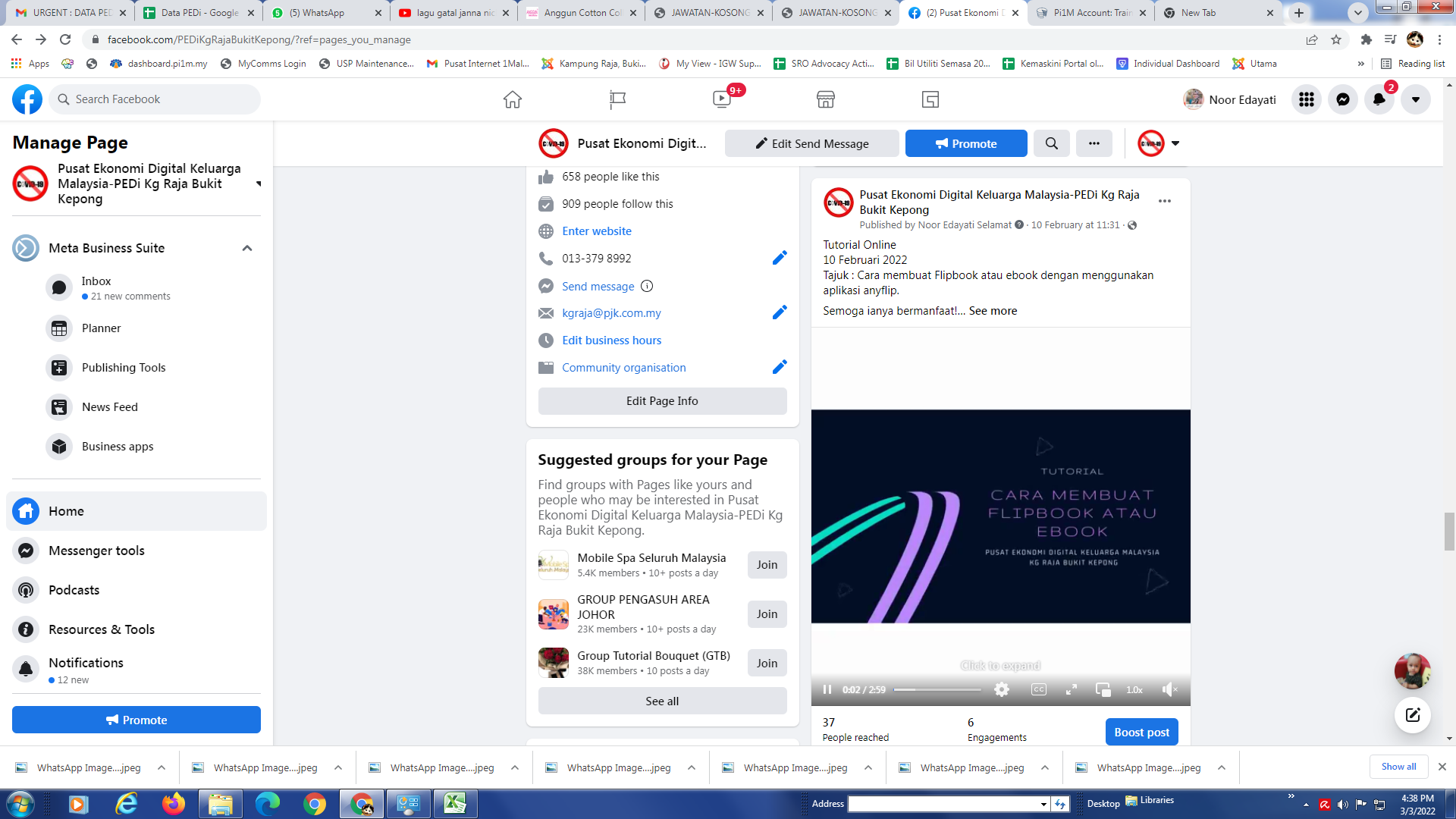Join Mobile Spa Seluruh Malaysia group
This screenshot has width=1456, height=819.
(766, 565)
